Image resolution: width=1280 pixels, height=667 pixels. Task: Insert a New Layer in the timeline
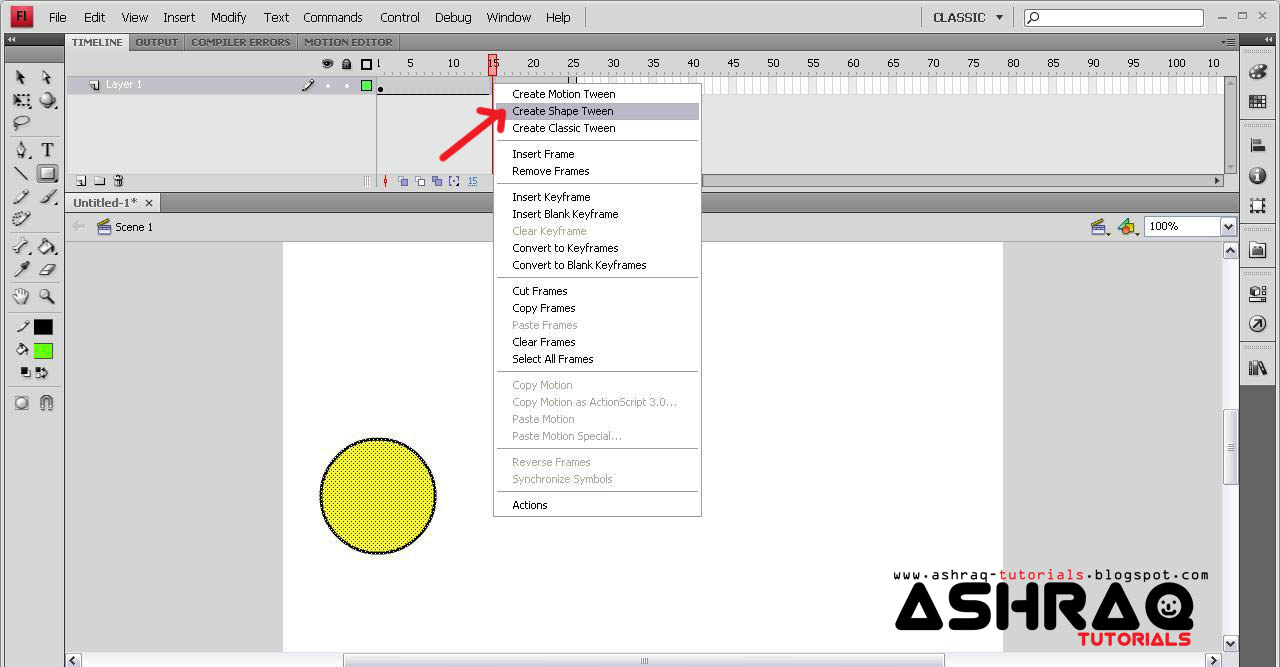tap(79, 181)
